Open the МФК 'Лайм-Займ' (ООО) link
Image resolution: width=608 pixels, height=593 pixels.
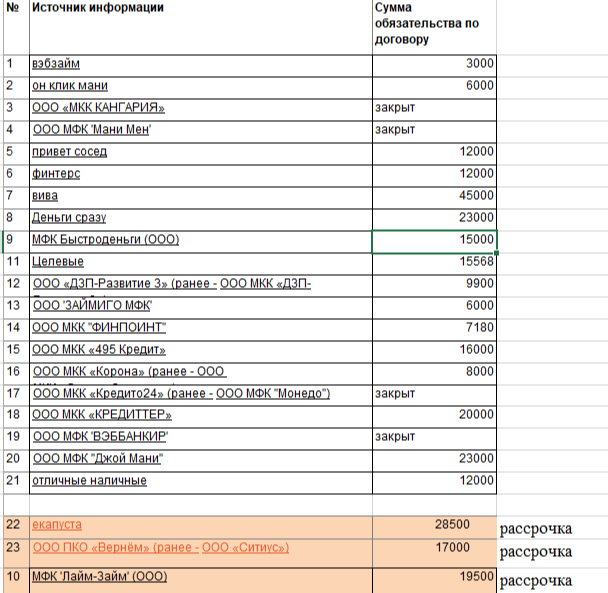(x=100, y=577)
